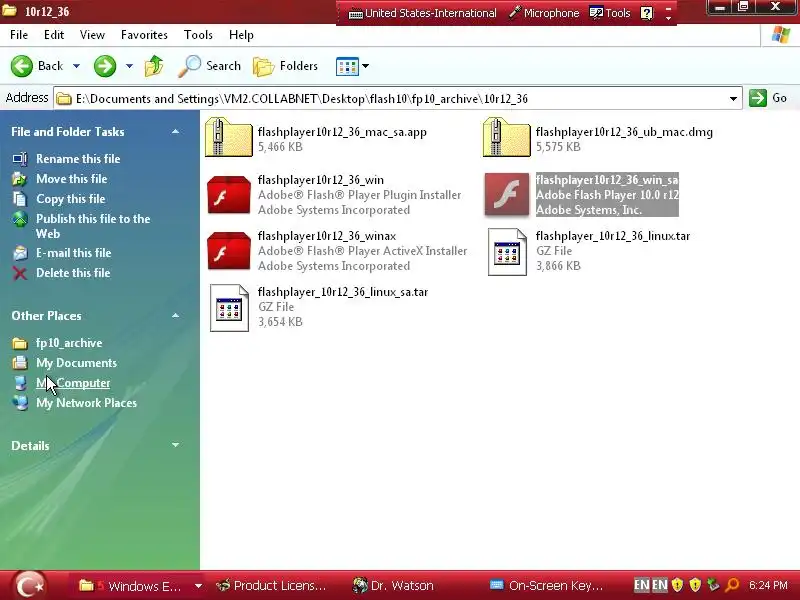This screenshot has height=600, width=800.
Task: Click the language bar Tools button
Action: [x=610, y=13]
